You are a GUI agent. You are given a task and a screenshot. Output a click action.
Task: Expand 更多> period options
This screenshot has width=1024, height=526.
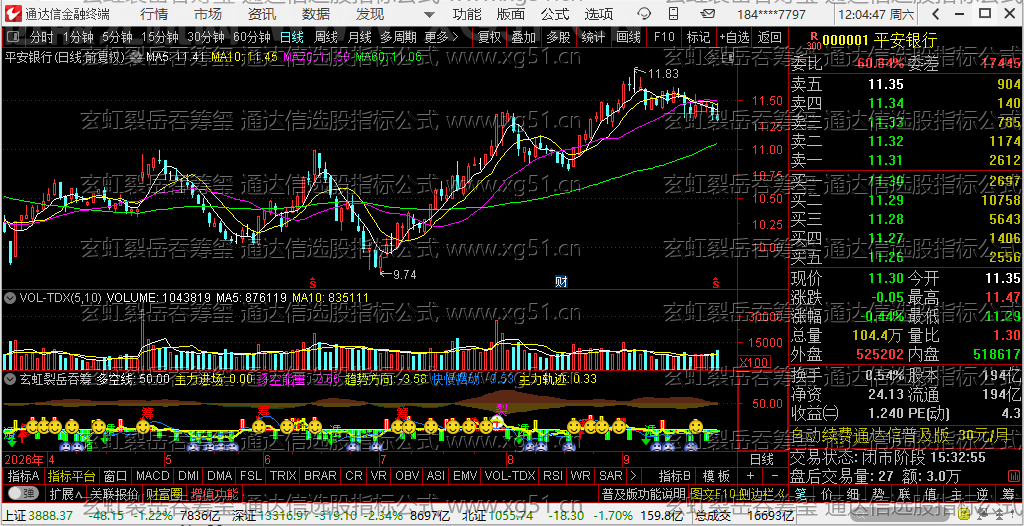pyautogui.click(x=441, y=37)
